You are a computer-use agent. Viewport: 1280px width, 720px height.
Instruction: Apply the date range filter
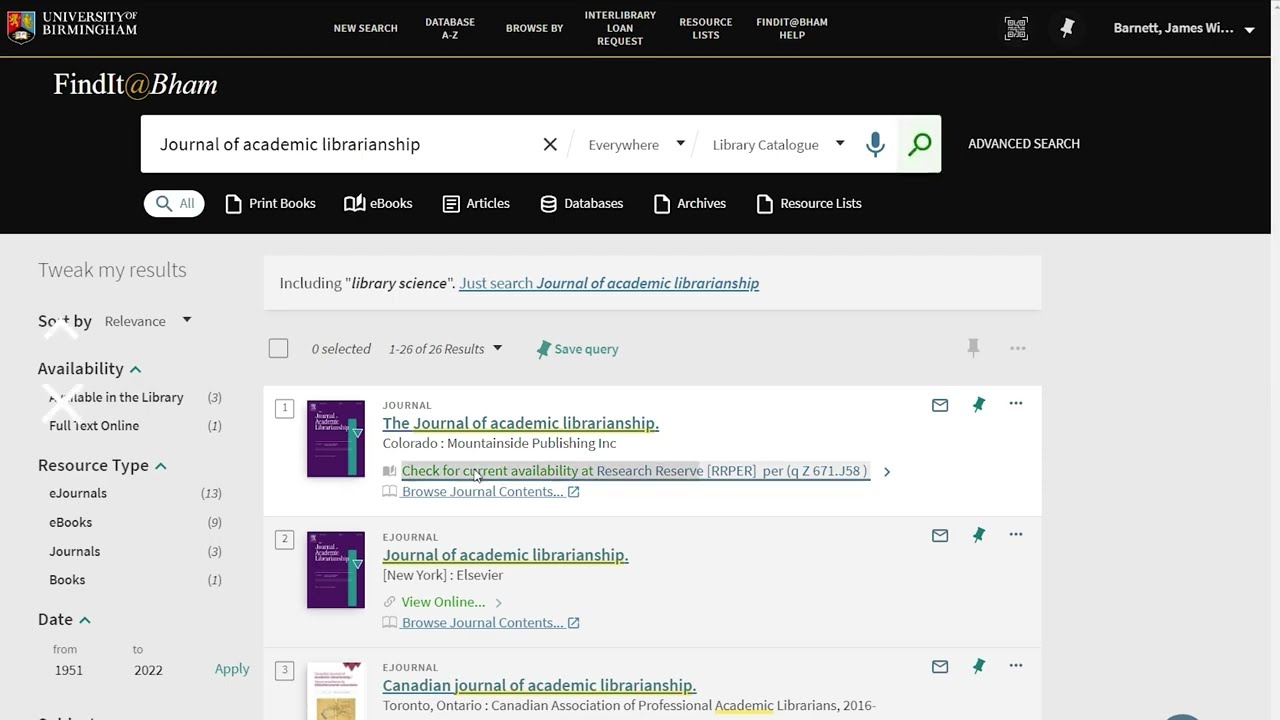[232, 669]
